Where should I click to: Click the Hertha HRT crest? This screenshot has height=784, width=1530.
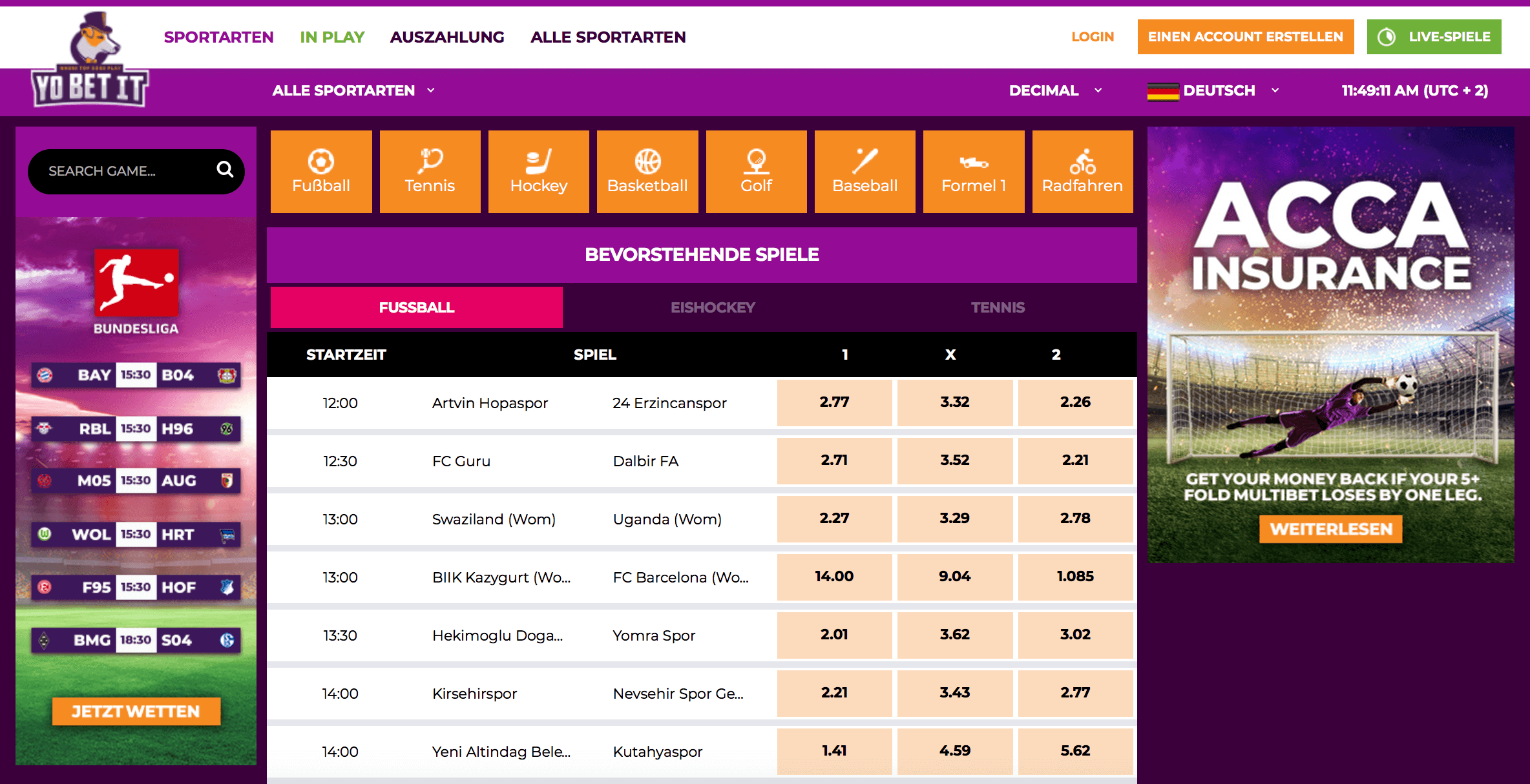coord(227,535)
